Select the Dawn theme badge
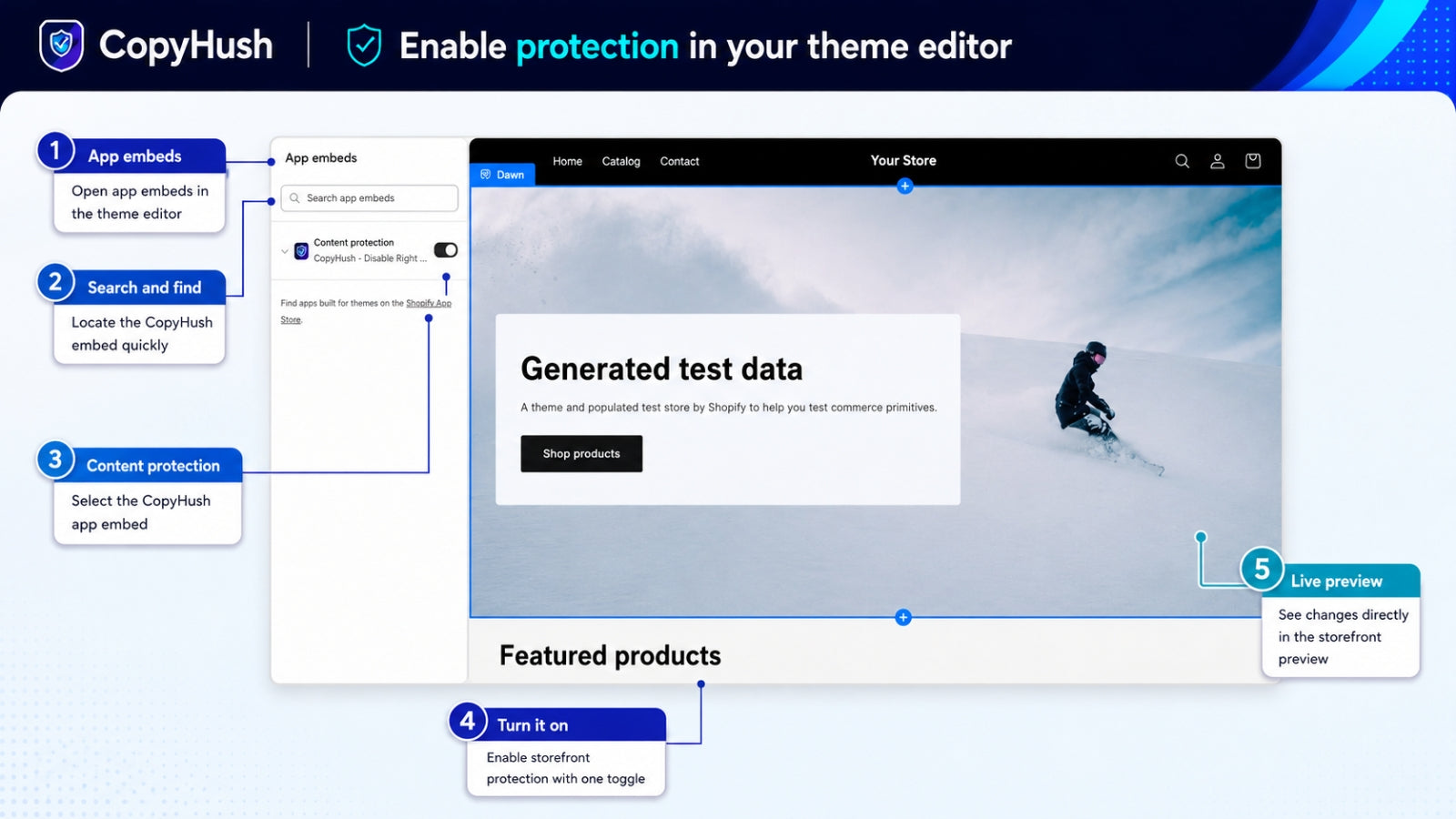The height and width of the screenshot is (819, 1456). pos(502,175)
